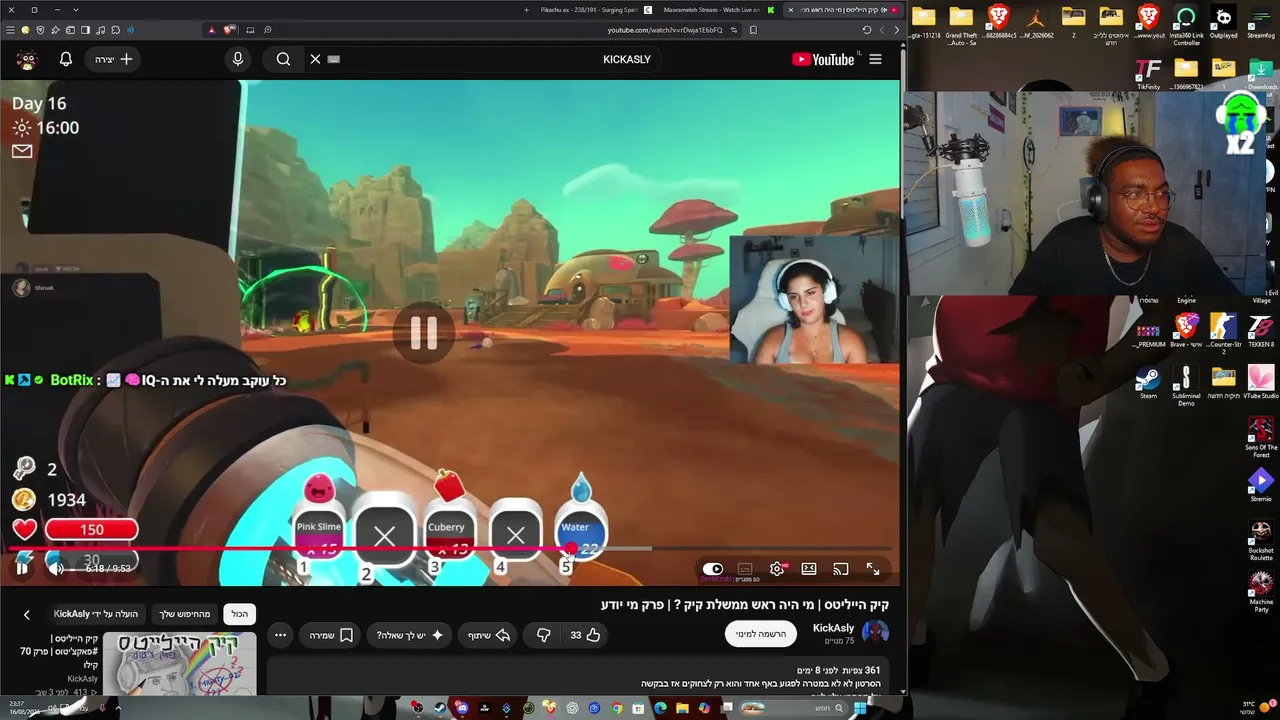The image size is (1280, 720).
Task: Open the YouTube hamburger guide menu
Action: 875,59
